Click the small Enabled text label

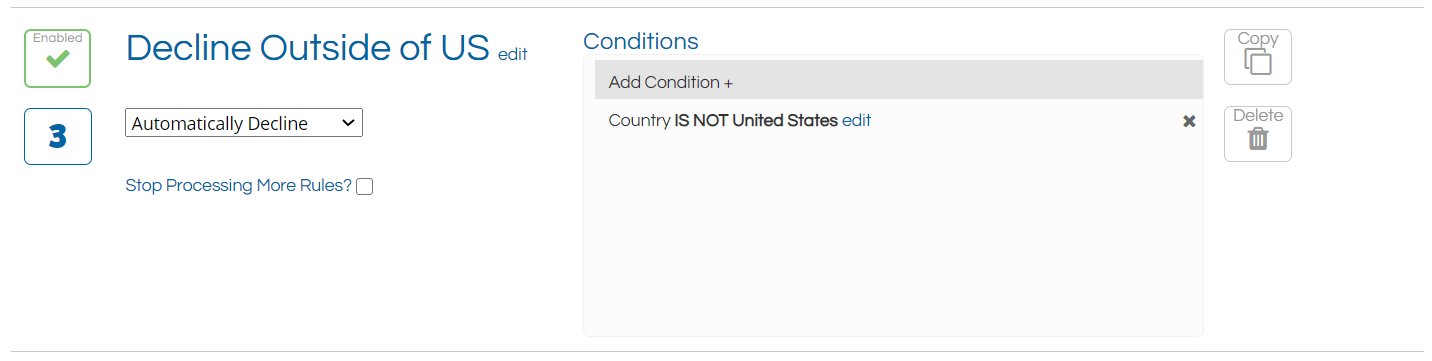pos(58,38)
